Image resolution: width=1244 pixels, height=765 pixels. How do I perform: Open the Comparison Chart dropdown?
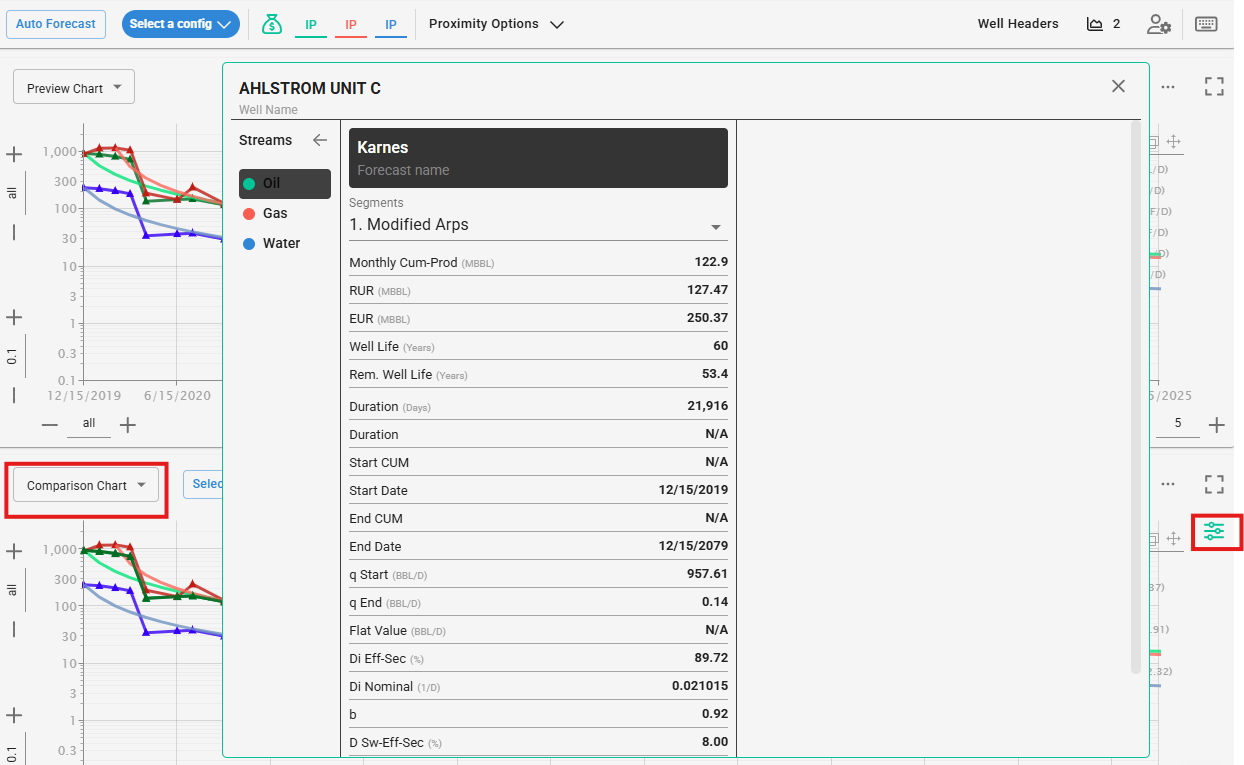[x=85, y=485]
